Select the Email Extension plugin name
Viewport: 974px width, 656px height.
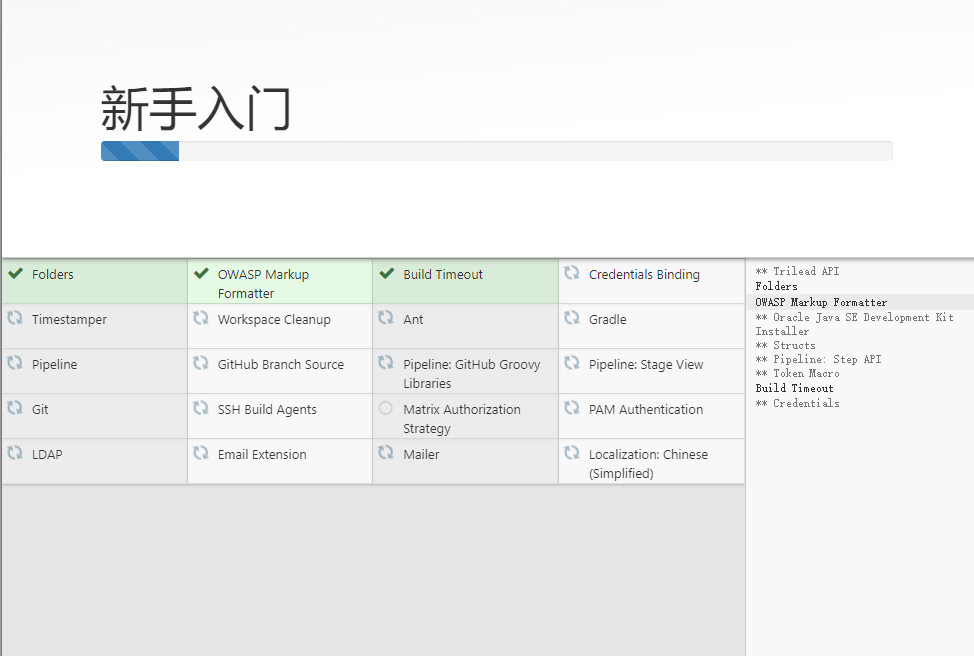click(x=262, y=455)
